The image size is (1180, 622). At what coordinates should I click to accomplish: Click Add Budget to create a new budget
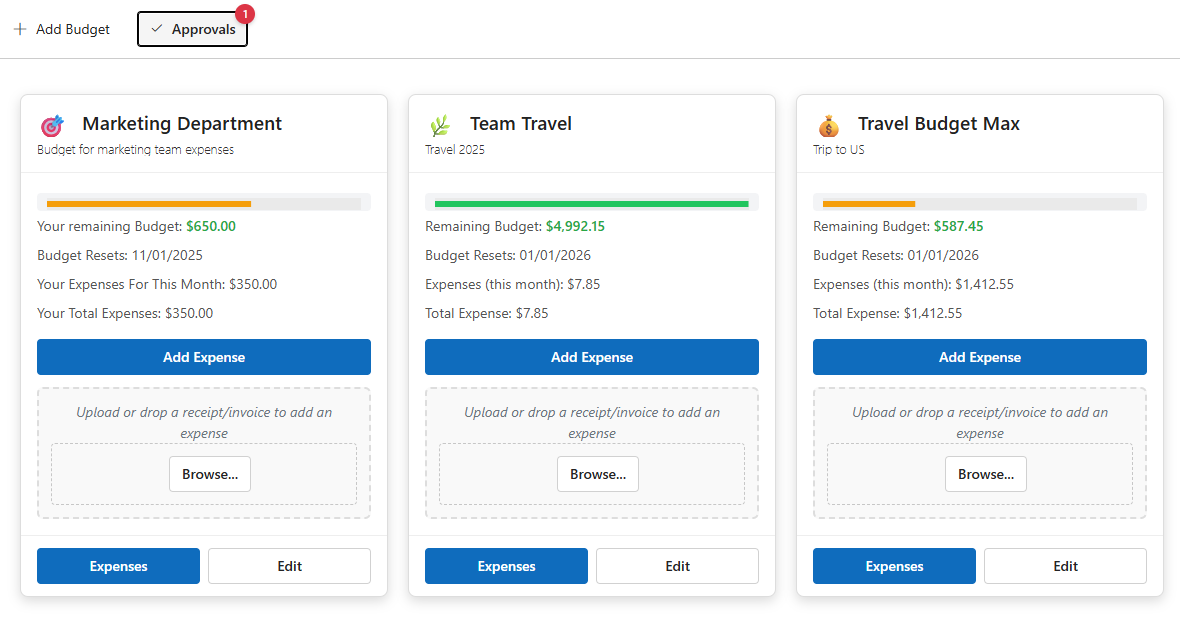tap(62, 29)
